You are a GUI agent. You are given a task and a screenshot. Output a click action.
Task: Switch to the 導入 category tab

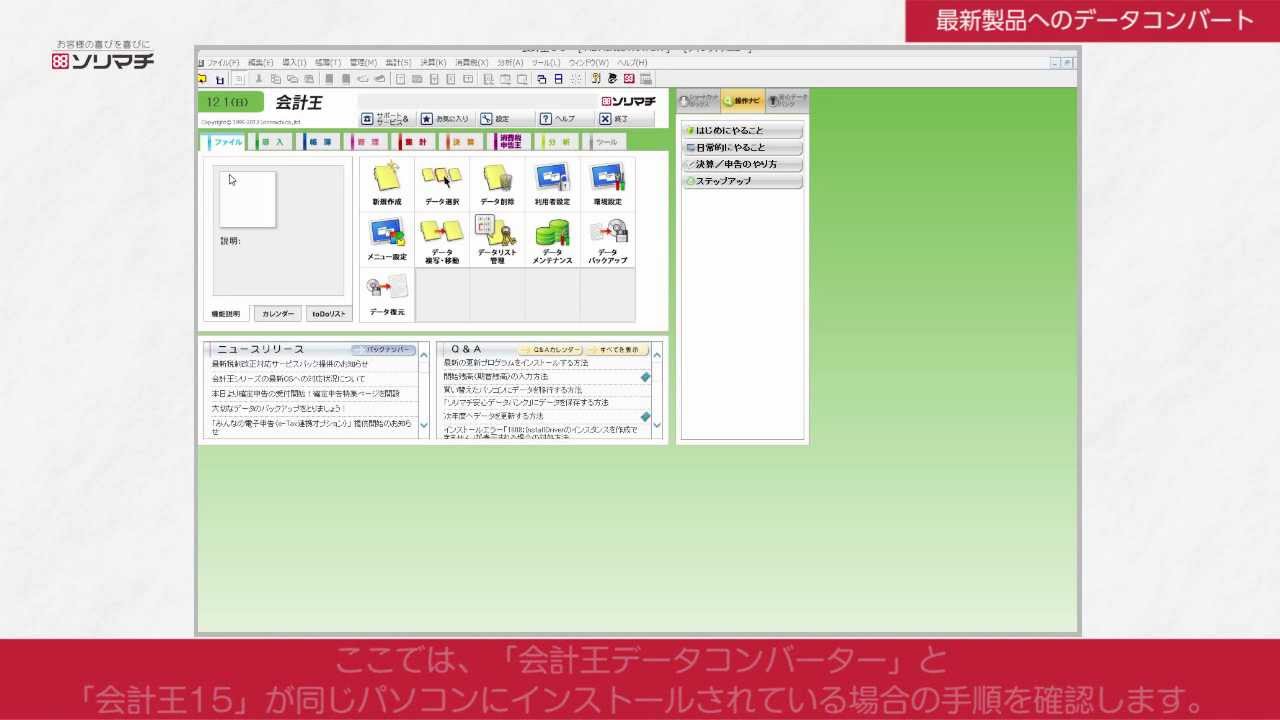coord(271,142)
